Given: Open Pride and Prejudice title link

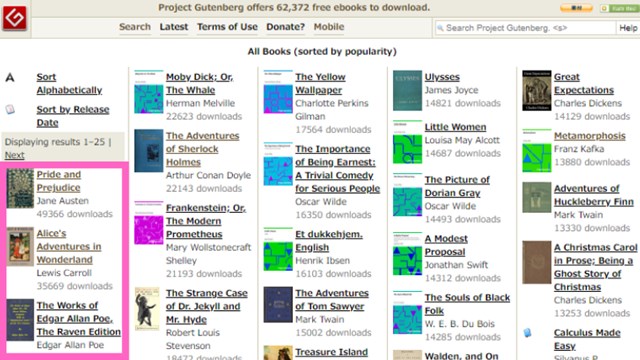Looking at the screenshot, I should pos(58,181).
